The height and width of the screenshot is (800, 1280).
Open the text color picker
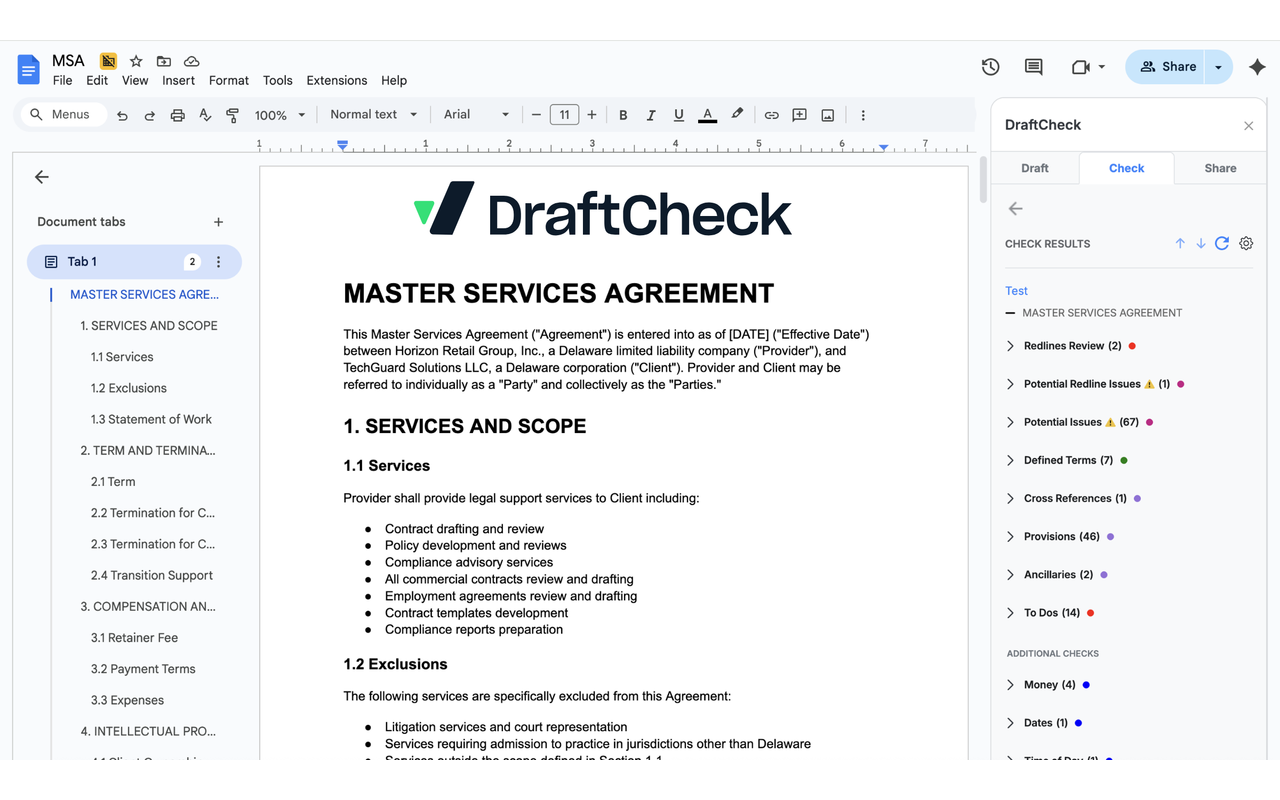pos(707,115)
